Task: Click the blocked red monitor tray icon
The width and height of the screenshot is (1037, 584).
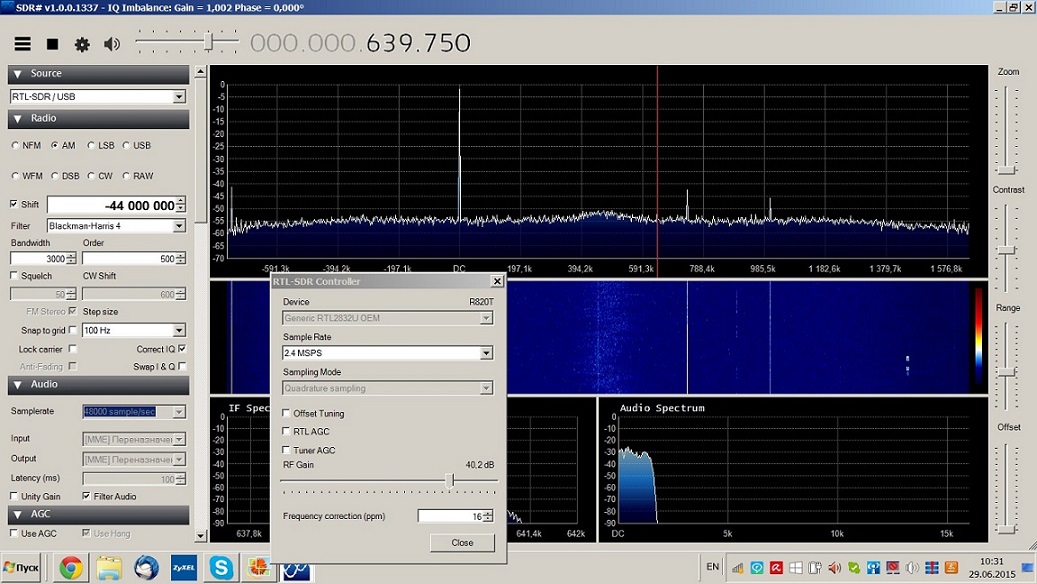Action: [x=893, y=567]
